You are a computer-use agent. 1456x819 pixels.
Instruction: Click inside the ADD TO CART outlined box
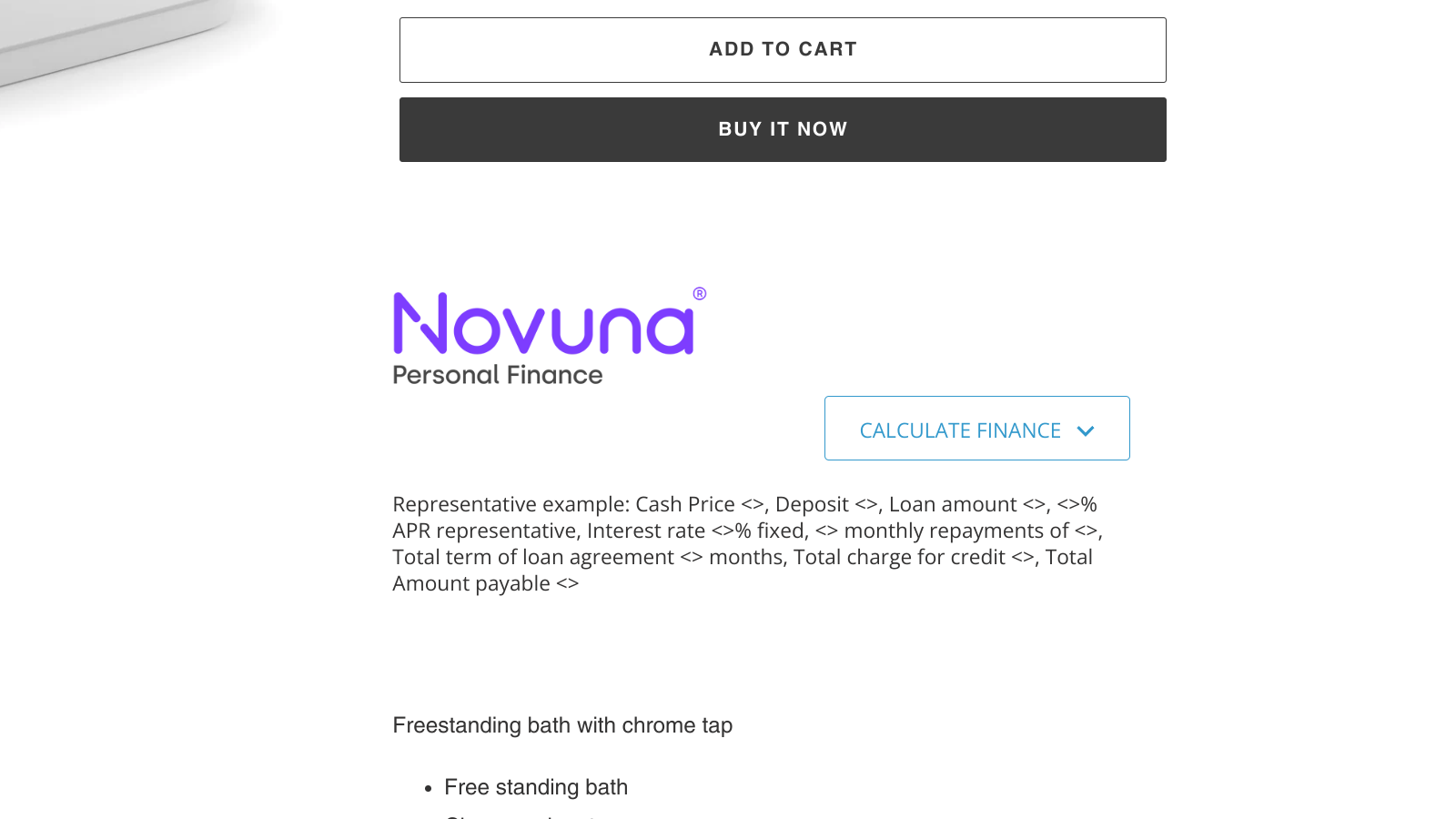pos(783,49)
